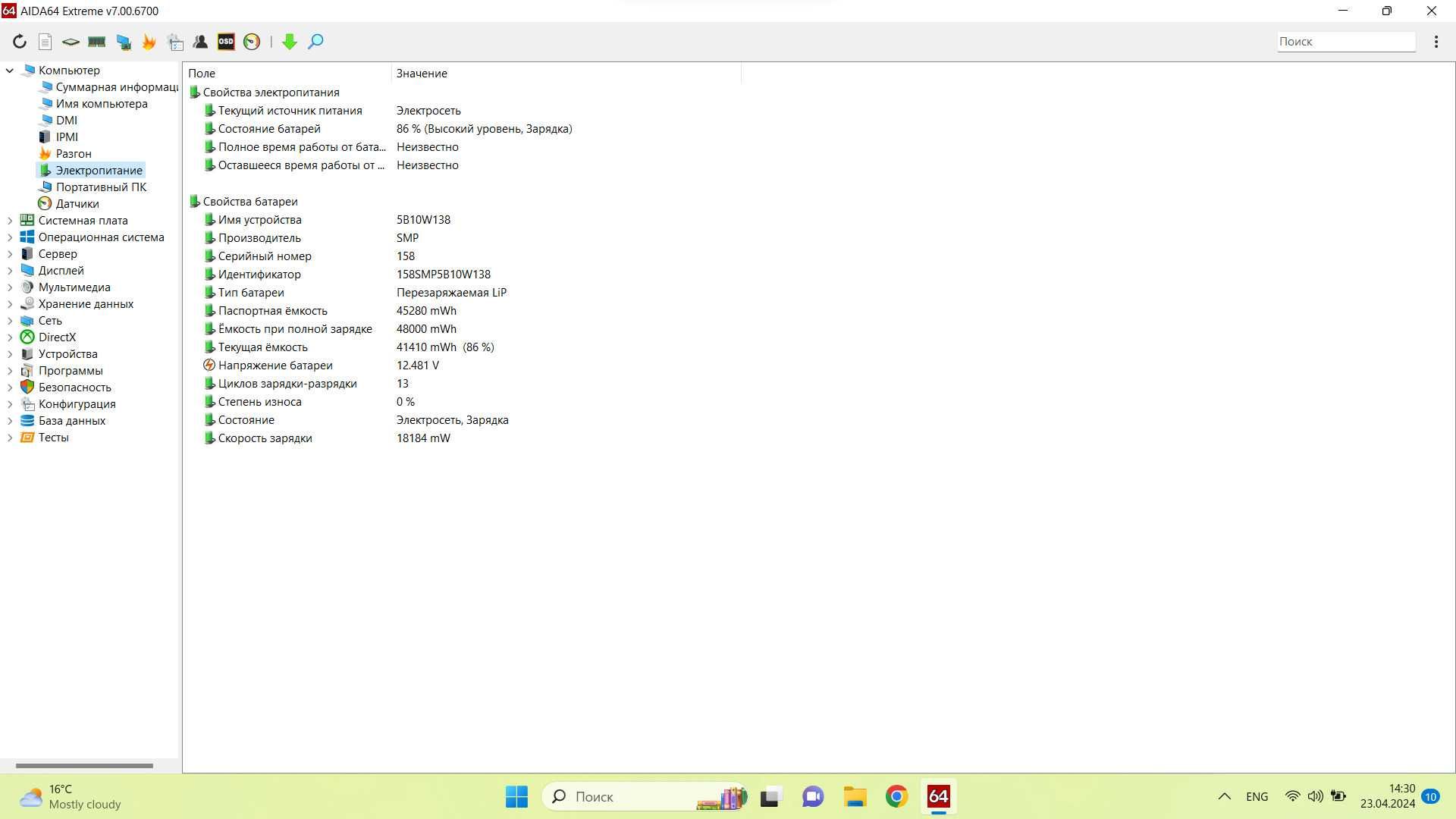The height and width of the screenshot is (819, 1456).
Task: Open Google Chrome from the taskbar
Action: pyautogui.click(x=896, y=797)
